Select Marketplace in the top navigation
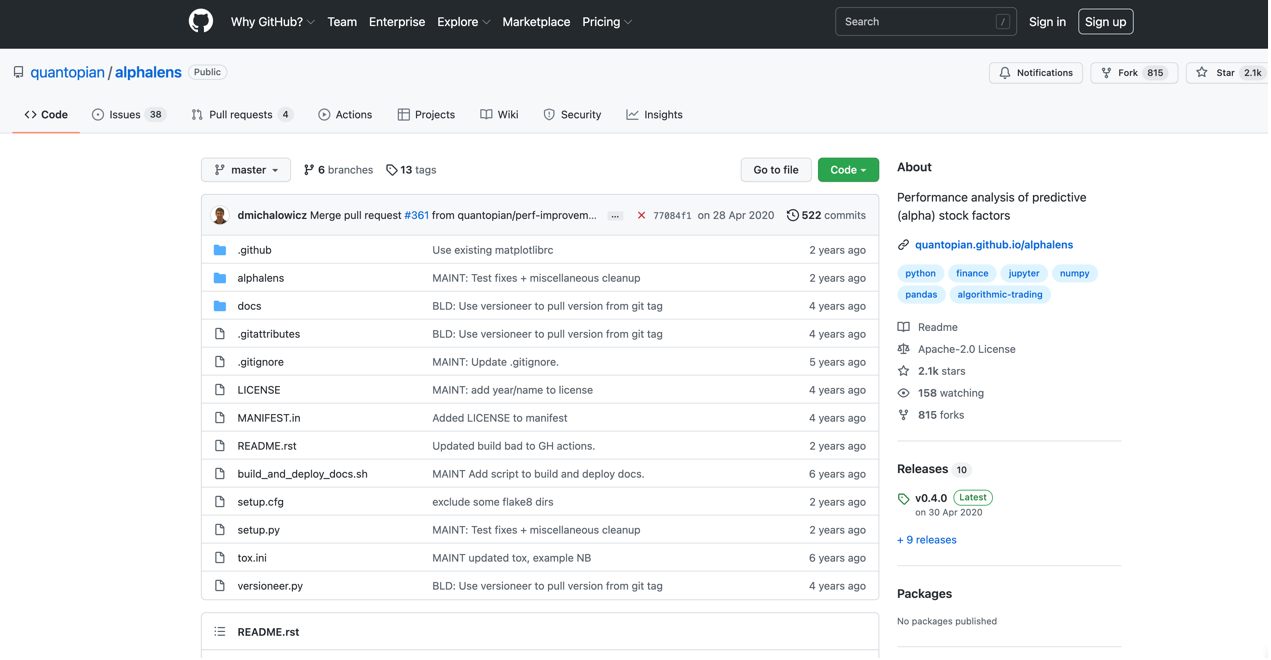 click(x=536, y=22)
